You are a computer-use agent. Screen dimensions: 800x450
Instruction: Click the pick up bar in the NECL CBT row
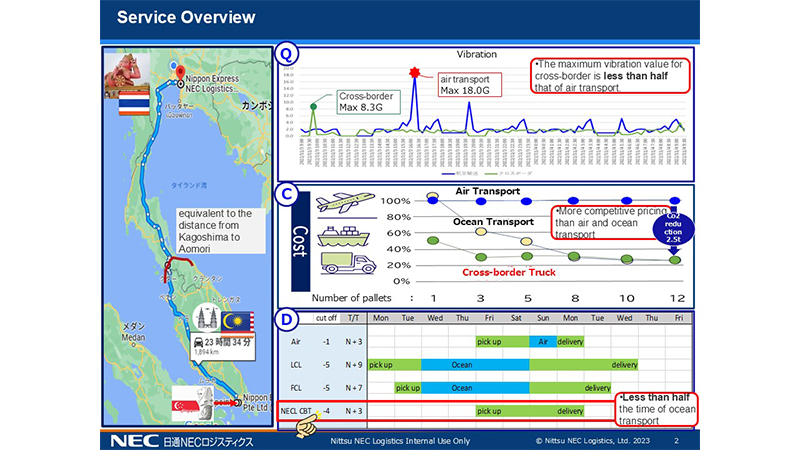point(503,411)
